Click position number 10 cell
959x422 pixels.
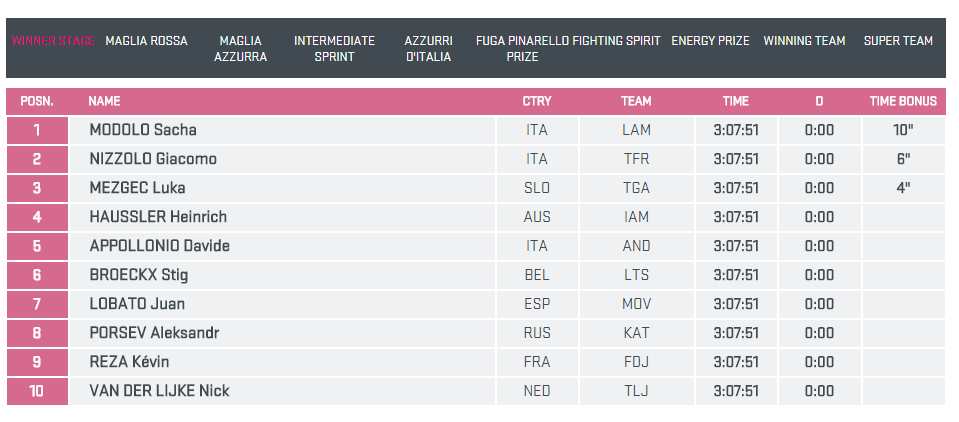pos(37,391)
